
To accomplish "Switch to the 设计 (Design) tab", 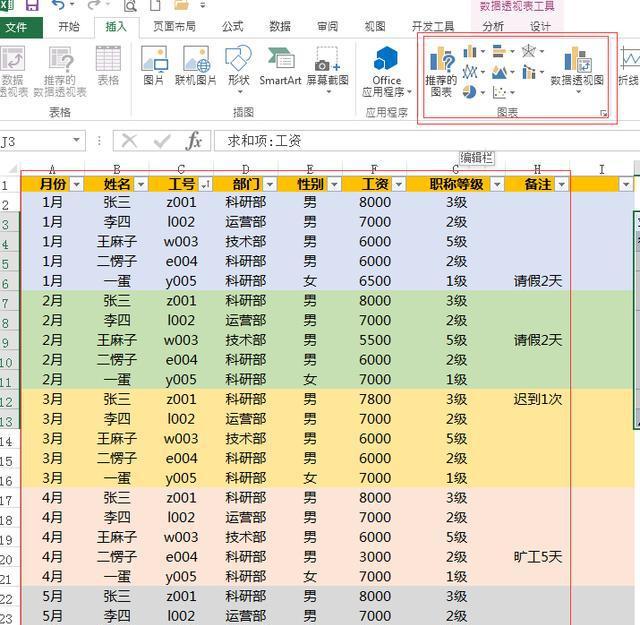I will tap(540, 27).
